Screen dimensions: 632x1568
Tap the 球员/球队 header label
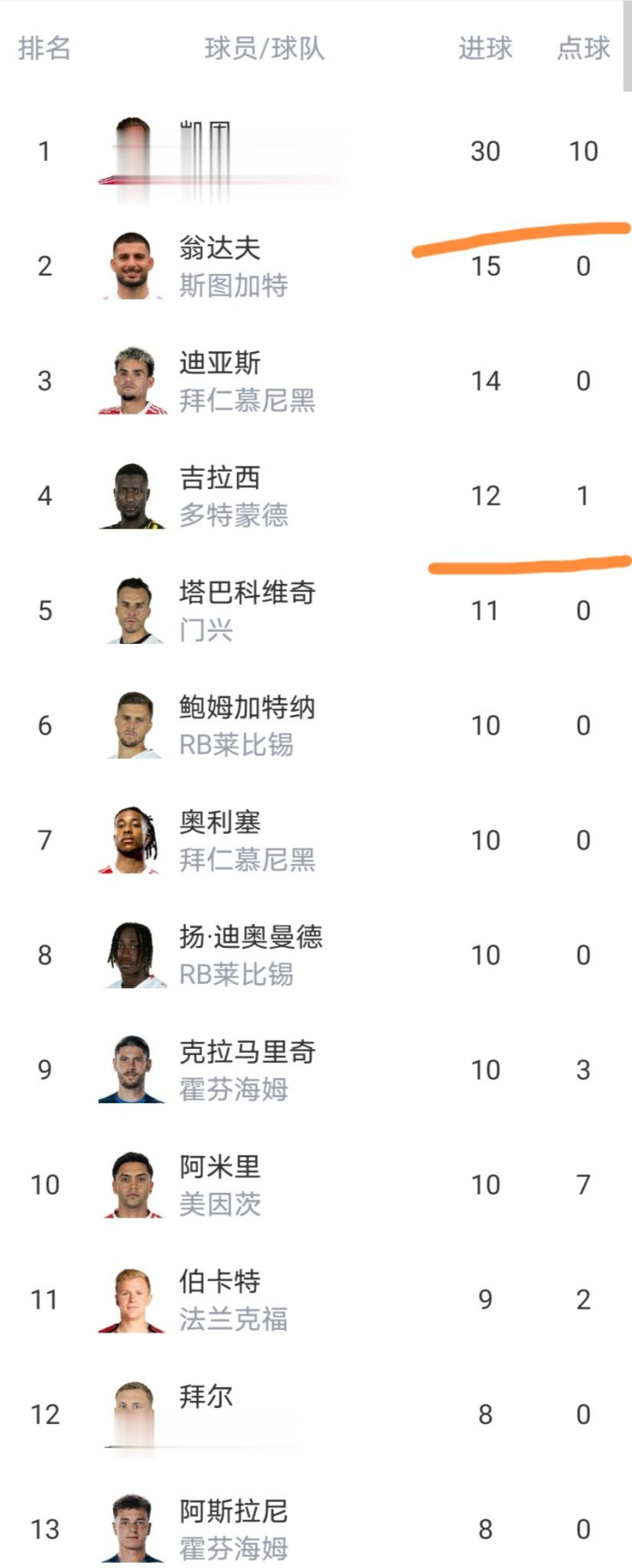click(x=264, y=48)
